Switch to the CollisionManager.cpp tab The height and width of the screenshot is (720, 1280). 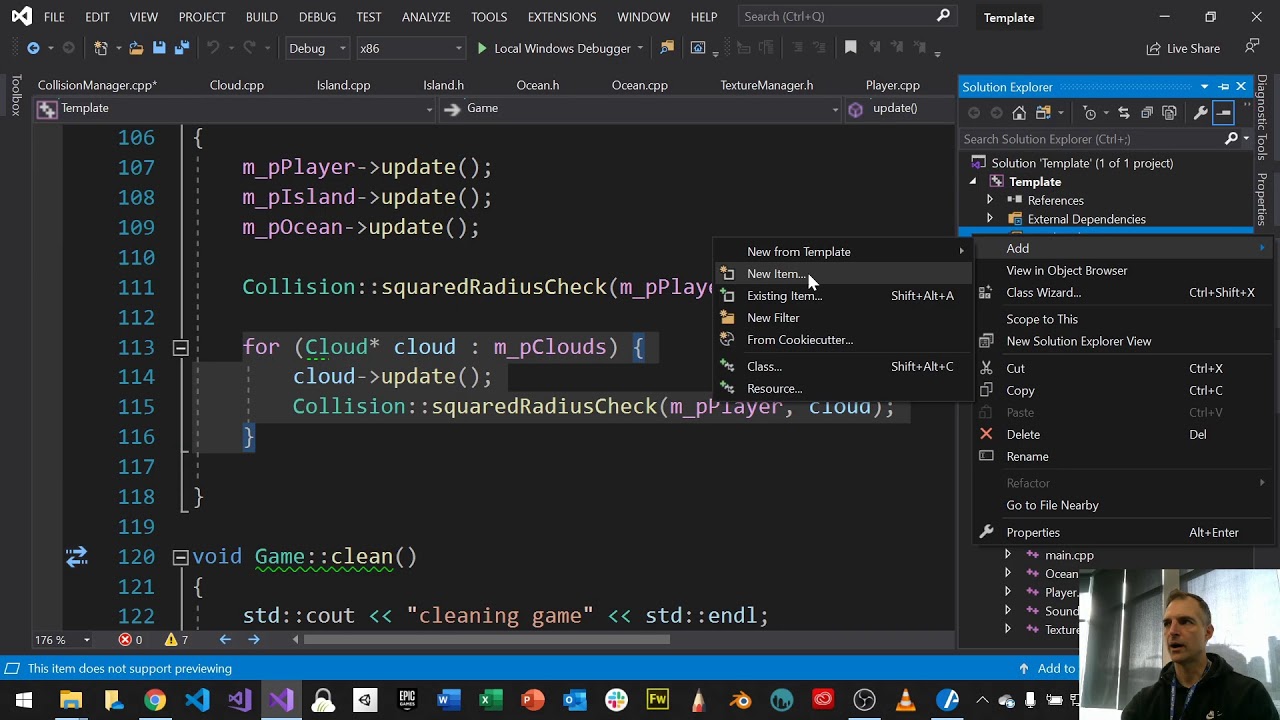[97, 85]
